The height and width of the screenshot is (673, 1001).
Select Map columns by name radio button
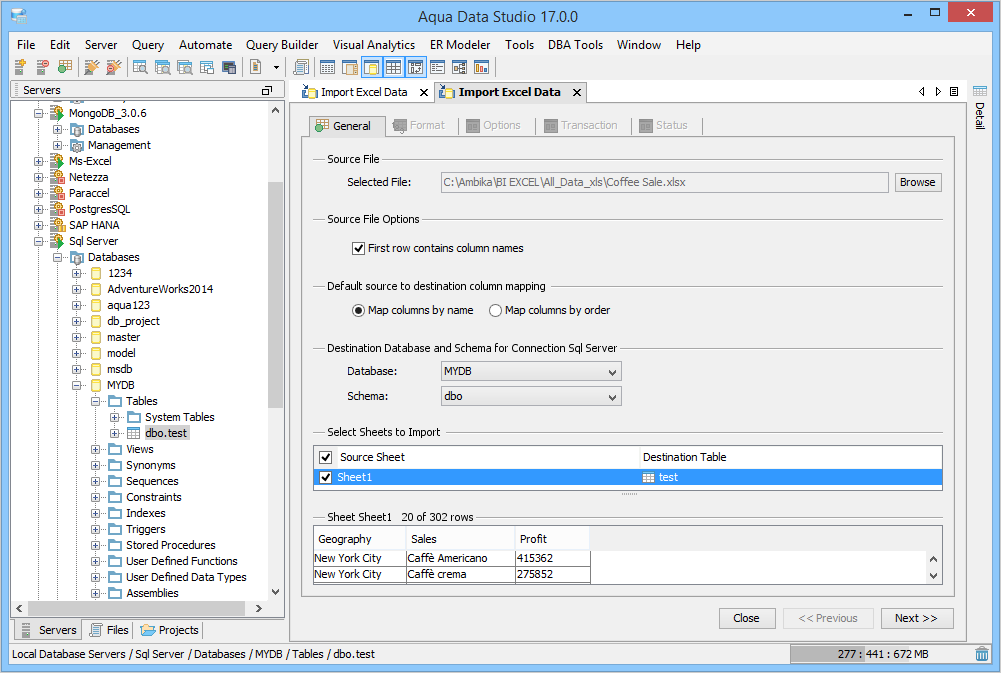click(x=359, y=310)
